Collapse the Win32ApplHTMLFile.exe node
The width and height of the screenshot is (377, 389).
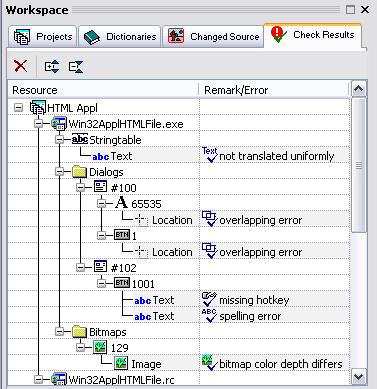tap(39, 124)
